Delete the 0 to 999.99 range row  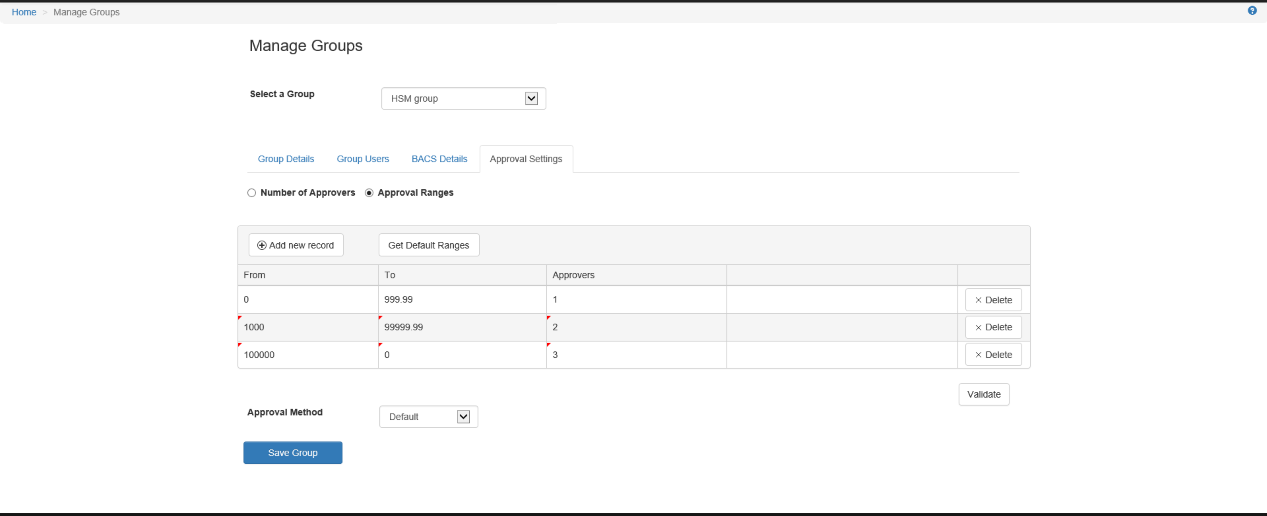[993, 299]
